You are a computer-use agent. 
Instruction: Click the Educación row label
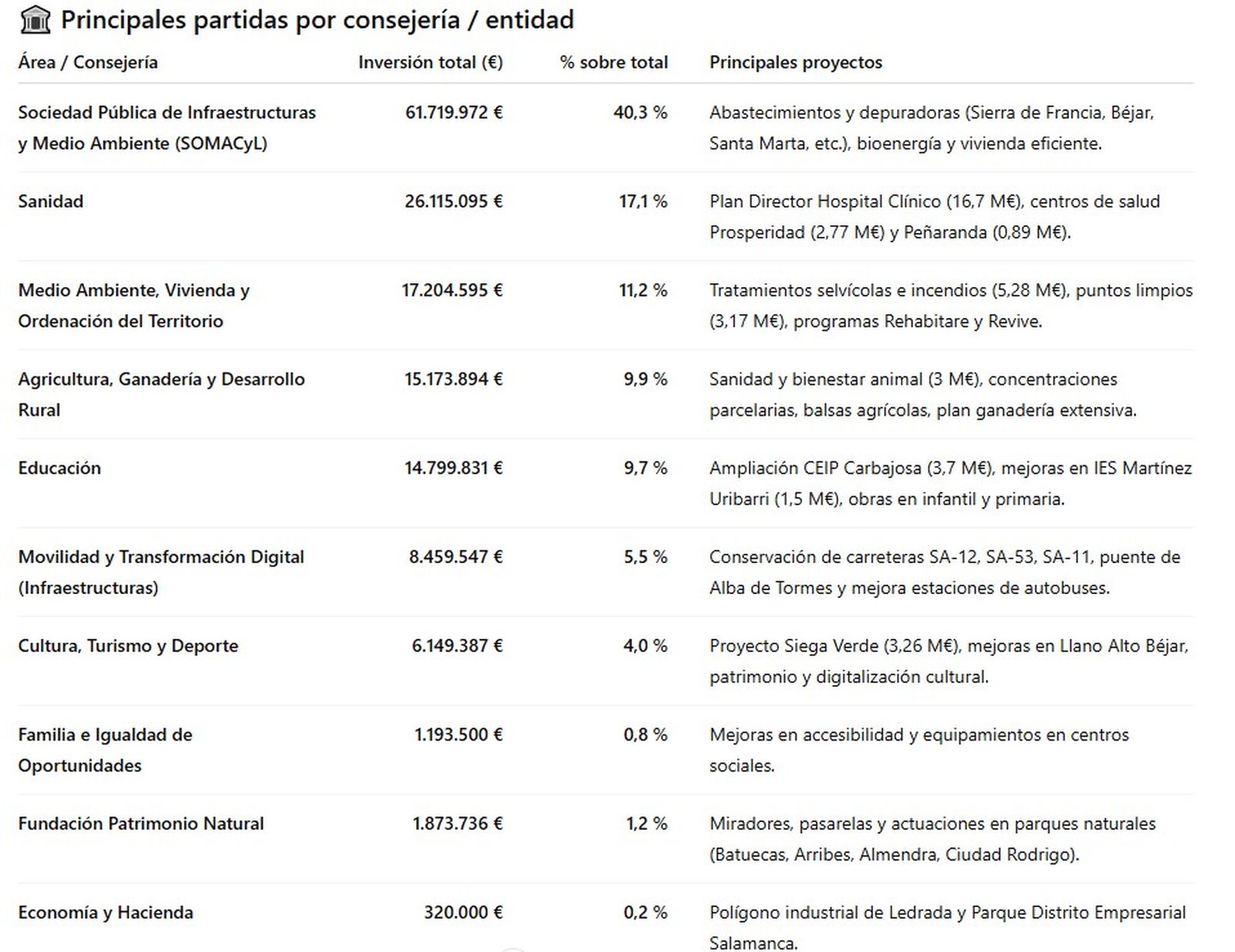point(59,468)
